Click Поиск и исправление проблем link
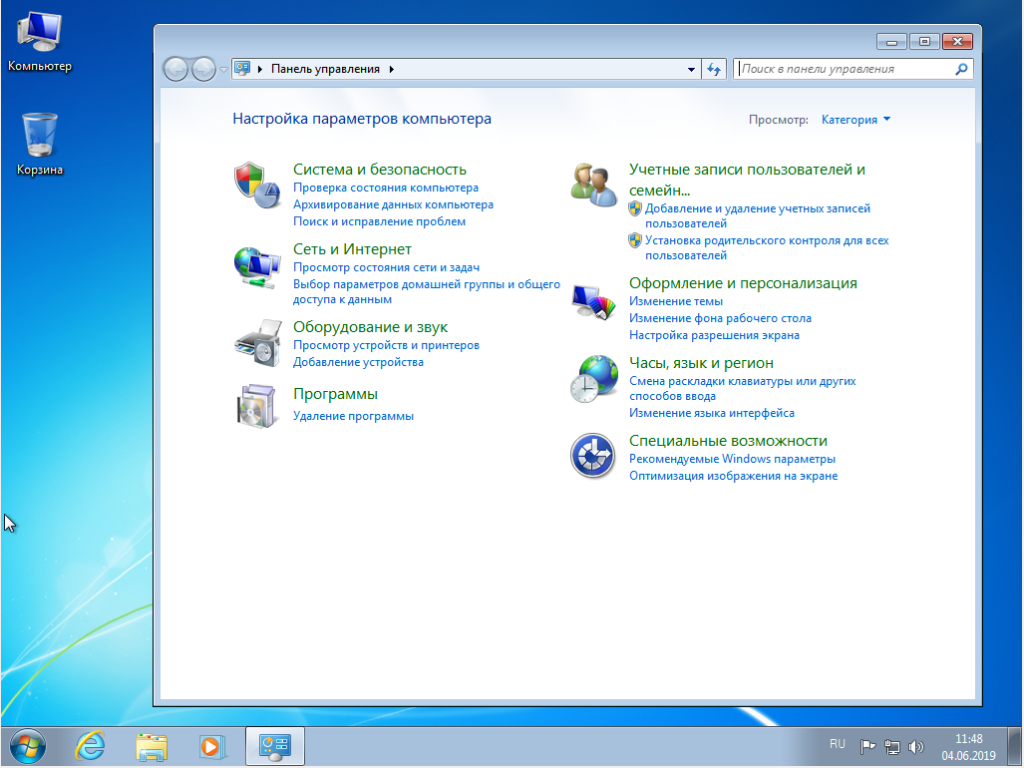Screen dimensions: 1024x768 [379, 222]
